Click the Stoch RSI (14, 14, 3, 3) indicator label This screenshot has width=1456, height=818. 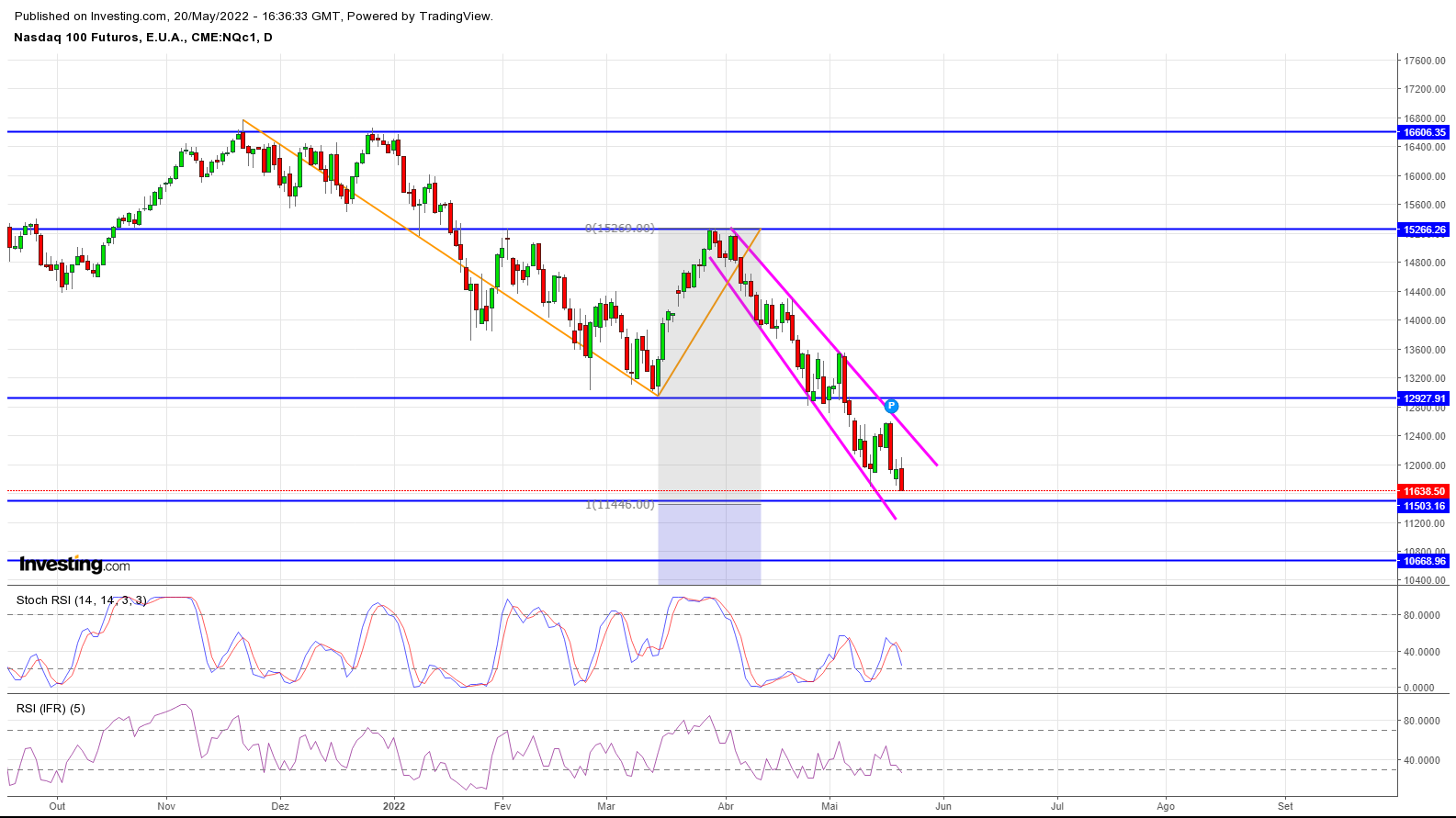81,600
